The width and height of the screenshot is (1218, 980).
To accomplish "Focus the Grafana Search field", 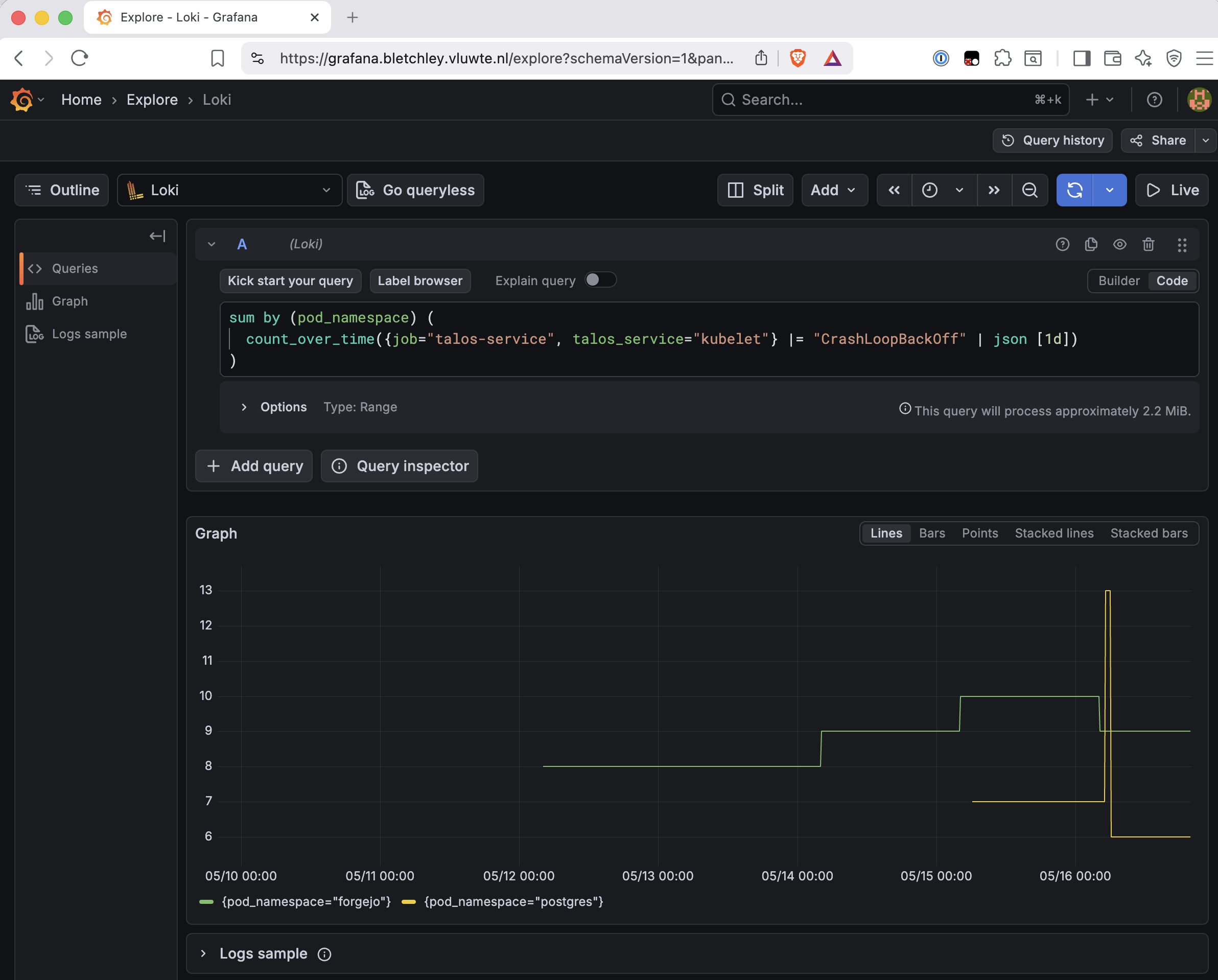I will [891, 100].
